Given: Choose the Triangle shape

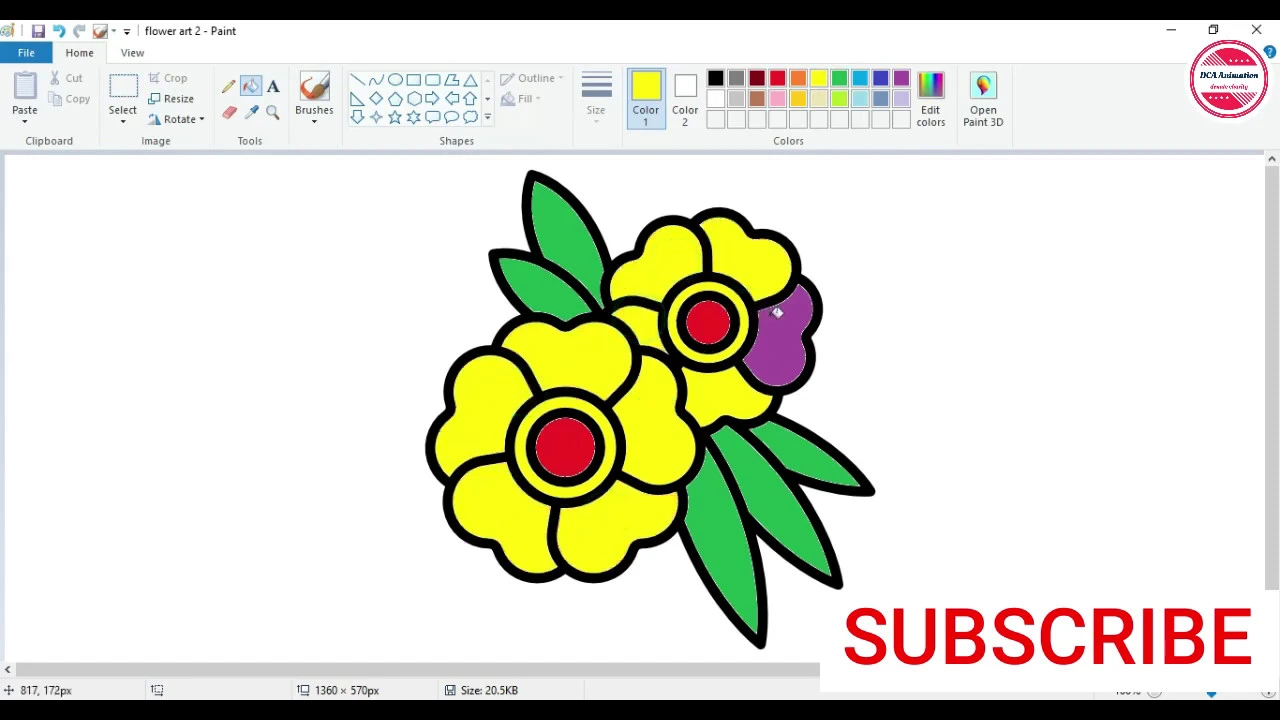Looking at the screenshot, I should point(470,80).
